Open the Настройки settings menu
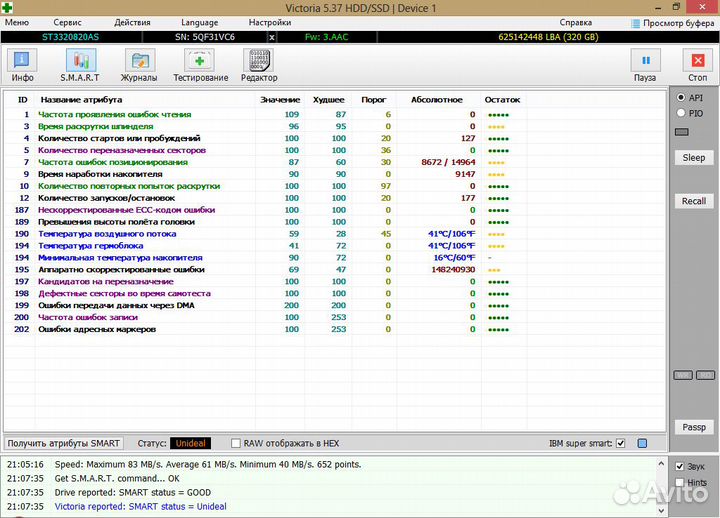Image resolution: width=720 pixels, height=518 pixels. click(x=270, y=22)
